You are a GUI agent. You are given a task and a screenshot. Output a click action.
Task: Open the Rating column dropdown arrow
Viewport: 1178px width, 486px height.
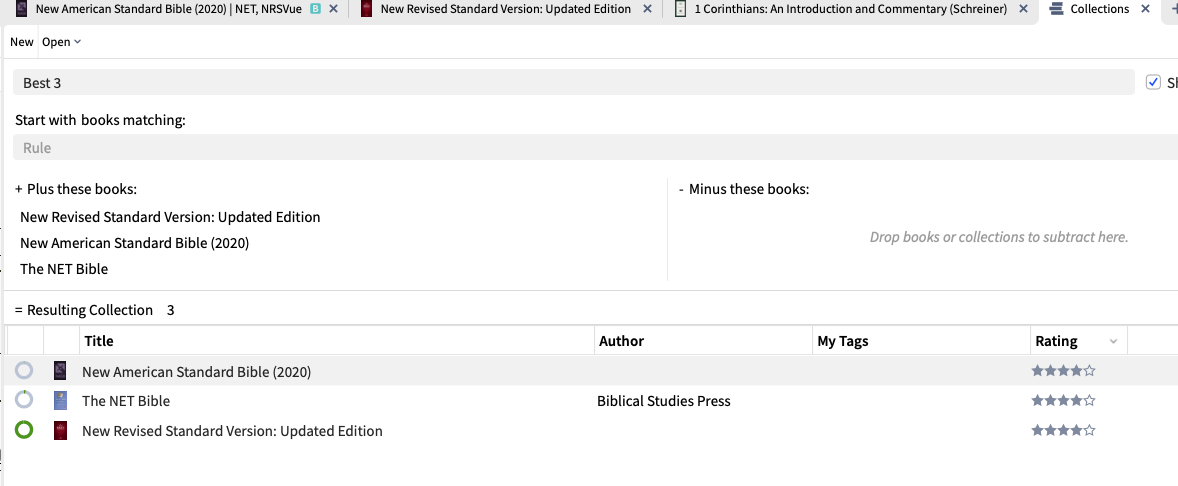1113,342
